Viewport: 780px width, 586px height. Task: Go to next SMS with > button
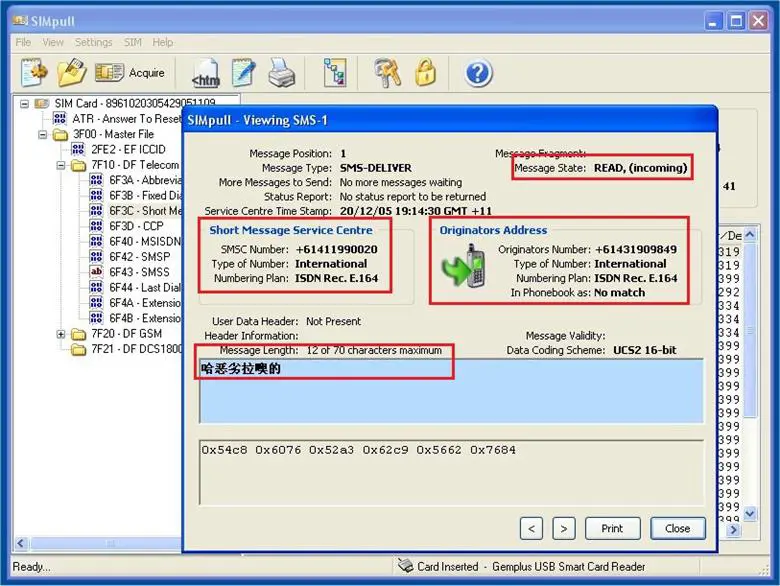click(564, 528)
